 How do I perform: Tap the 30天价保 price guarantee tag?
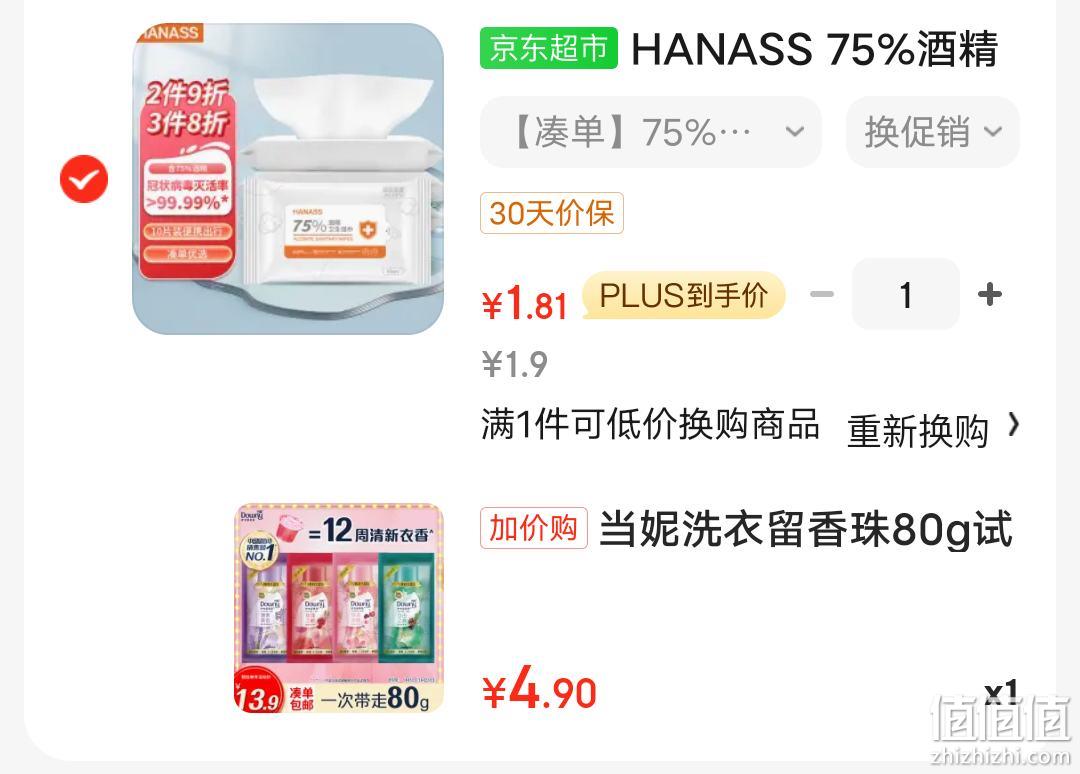552,213
